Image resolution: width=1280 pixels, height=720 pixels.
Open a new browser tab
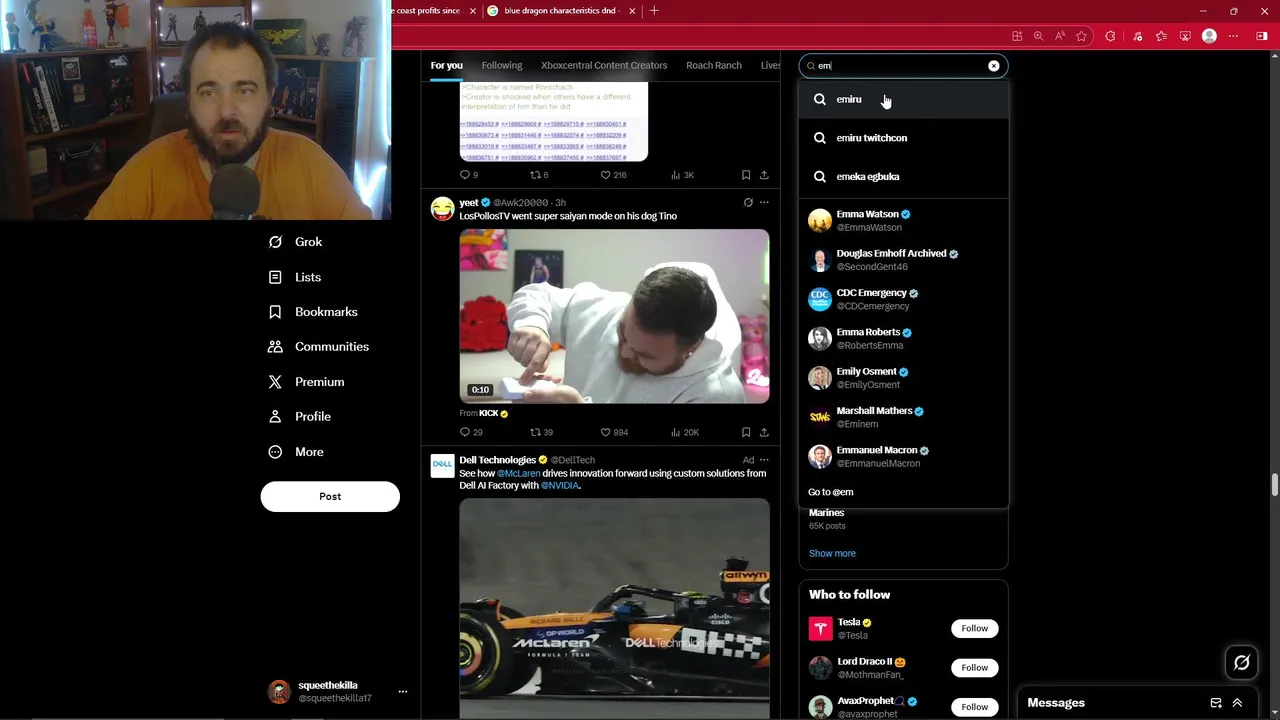pyautogui.click(x=654, y=11)
